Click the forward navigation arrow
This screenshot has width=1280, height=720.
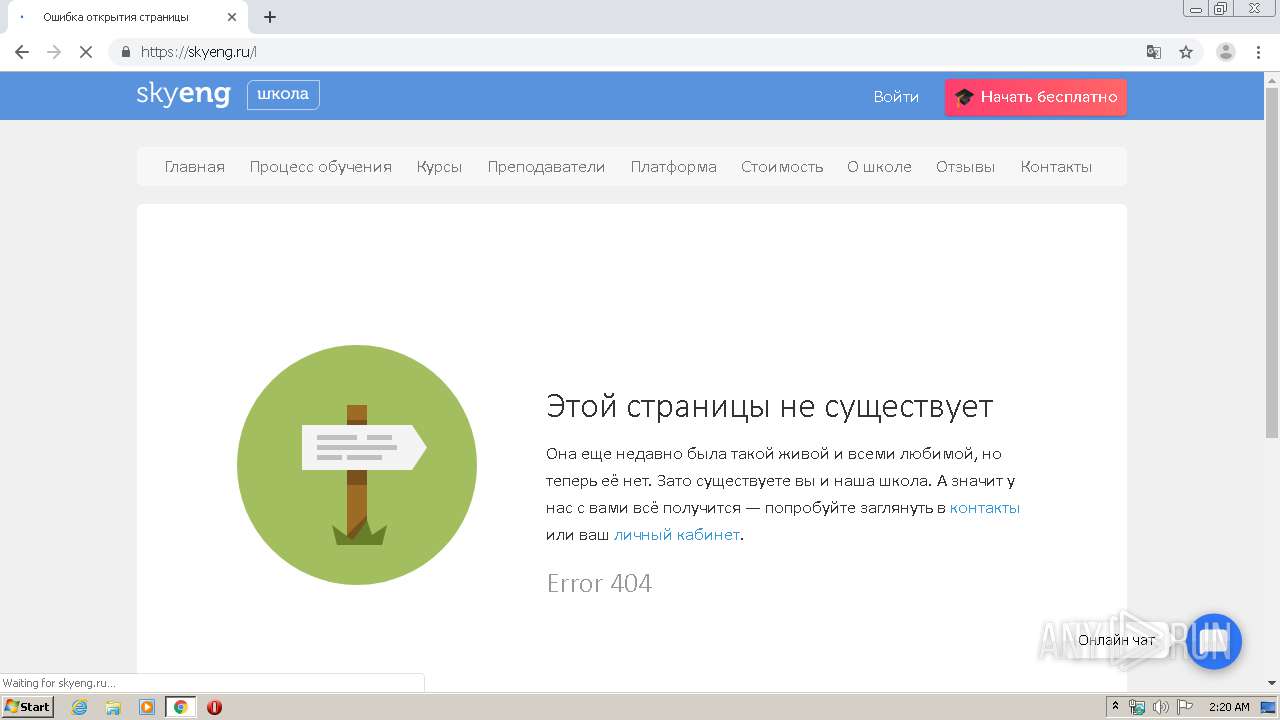pyautogui.click(x=54, y=52)
